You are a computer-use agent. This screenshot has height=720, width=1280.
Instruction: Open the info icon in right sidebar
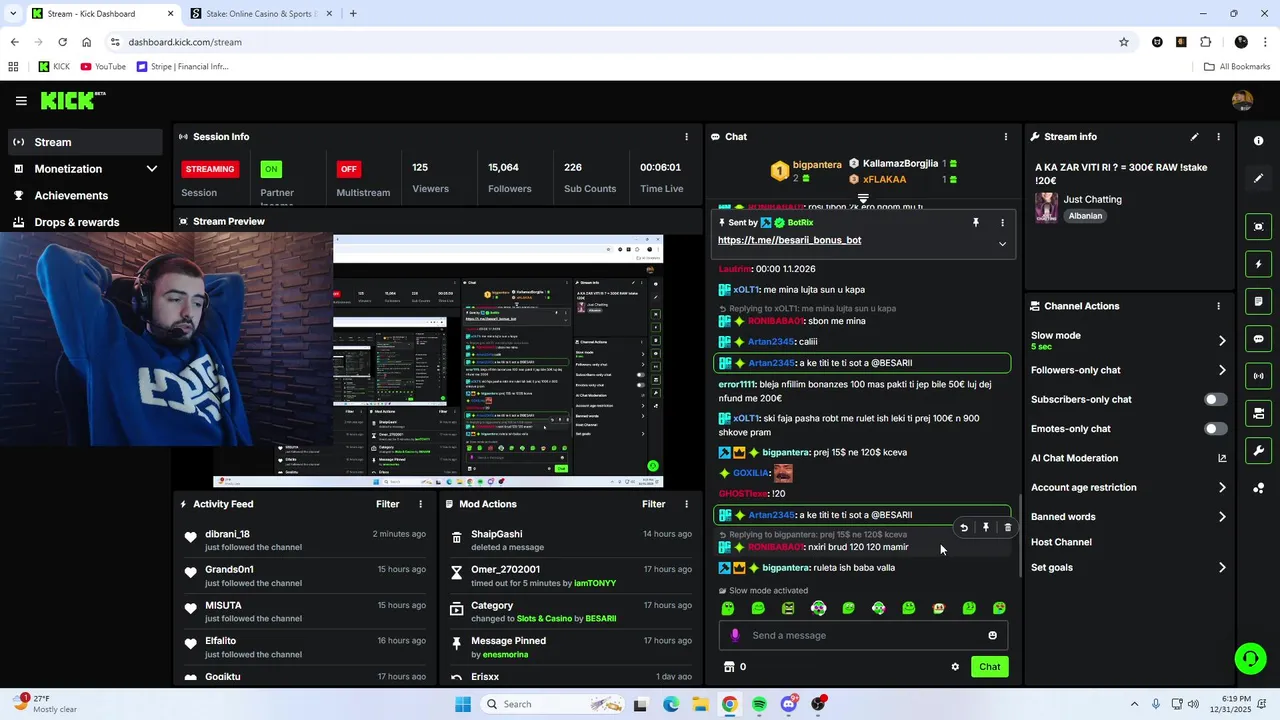pos(1258,141)
